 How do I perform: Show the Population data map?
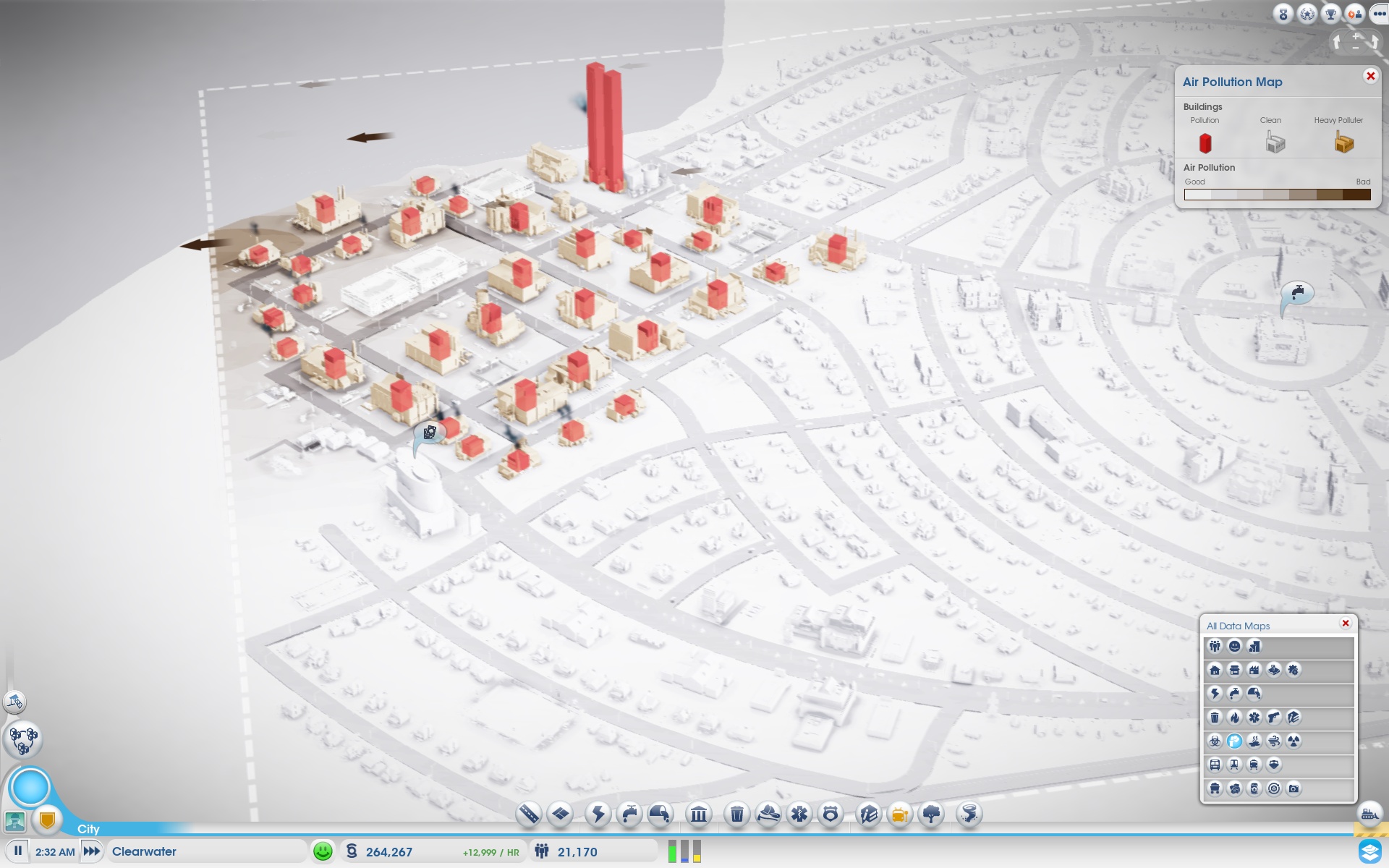pyautogui.click(x=1215, y=646)
